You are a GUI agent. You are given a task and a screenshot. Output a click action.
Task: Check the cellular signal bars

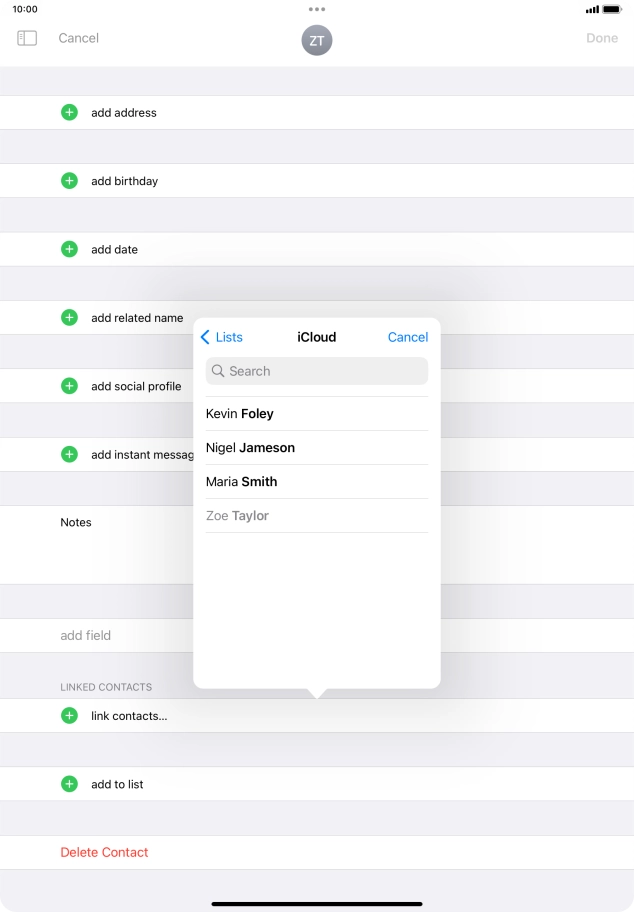click(592, 9)
